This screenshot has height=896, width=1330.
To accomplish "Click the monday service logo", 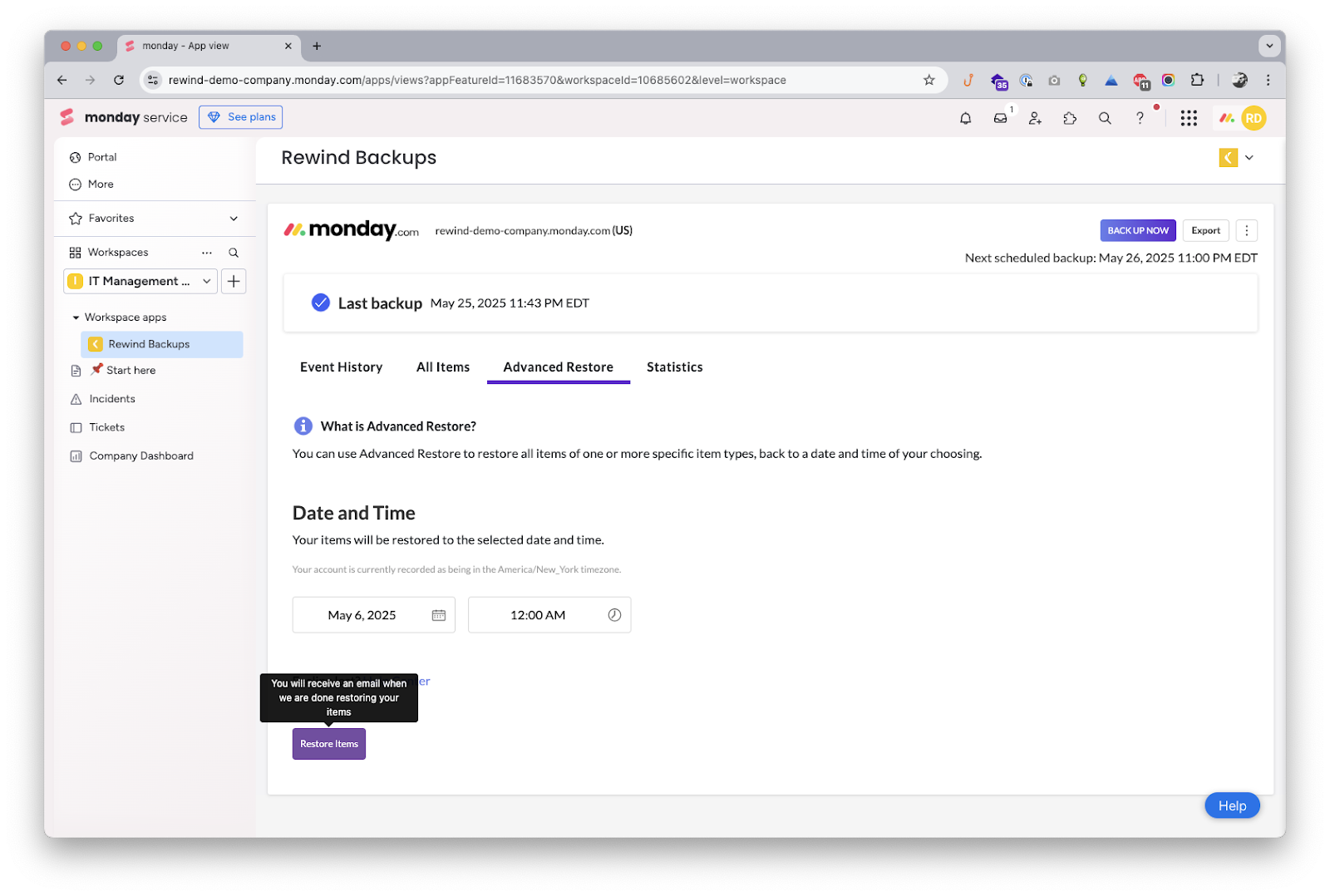I will tap(124, 117).
